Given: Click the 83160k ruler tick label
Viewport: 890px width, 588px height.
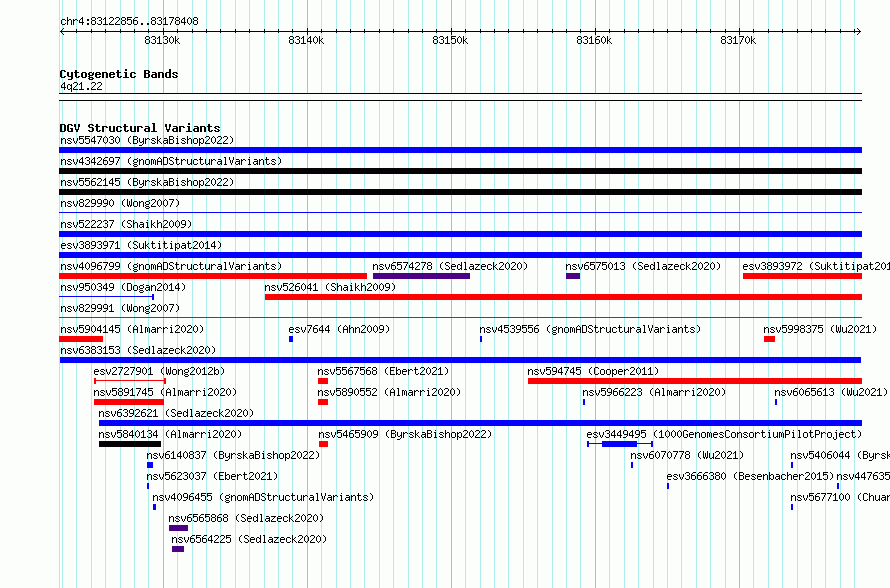Looking at the screenshot, I should pos(594,41).
